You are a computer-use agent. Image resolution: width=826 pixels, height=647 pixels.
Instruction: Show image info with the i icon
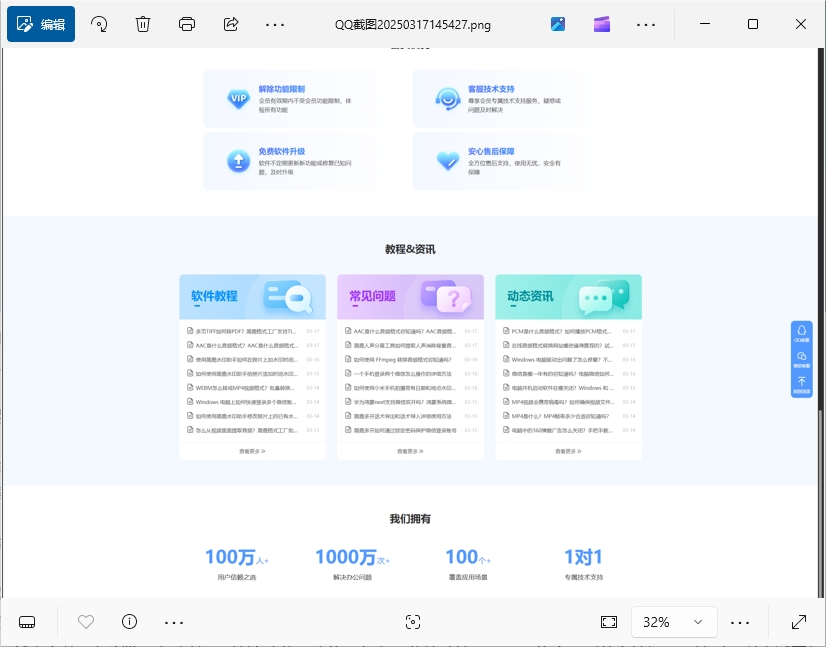coord(129,622)
